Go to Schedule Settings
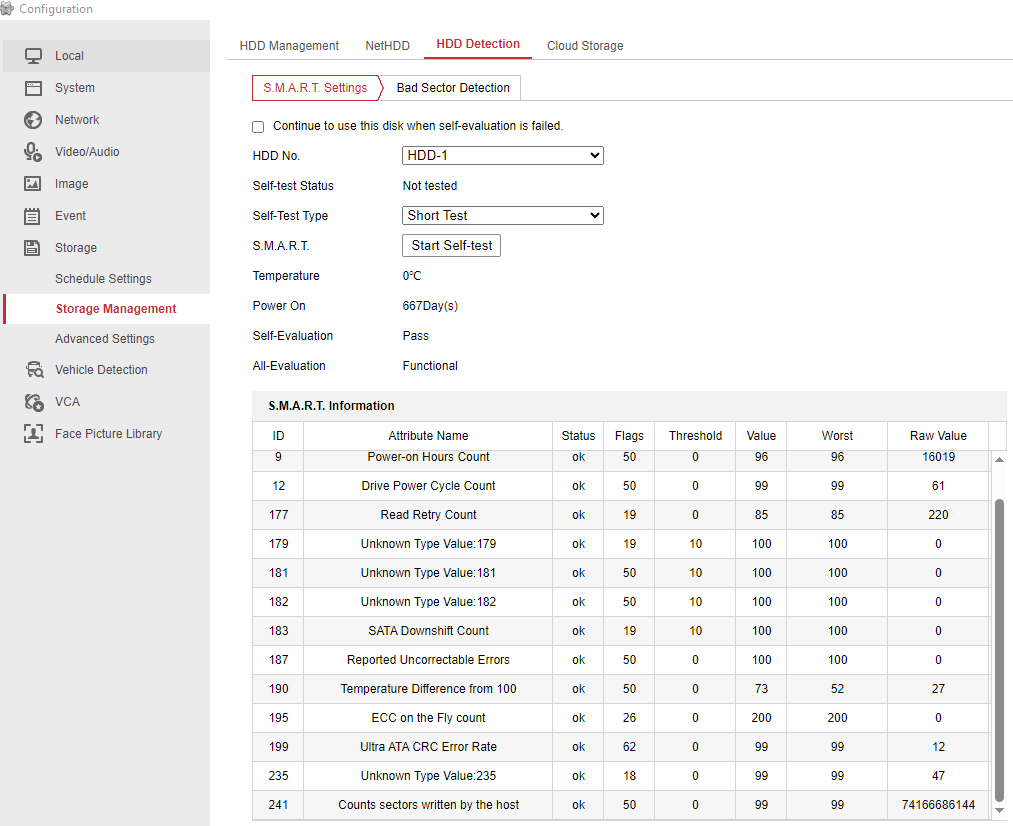 [x=103, y=279]
